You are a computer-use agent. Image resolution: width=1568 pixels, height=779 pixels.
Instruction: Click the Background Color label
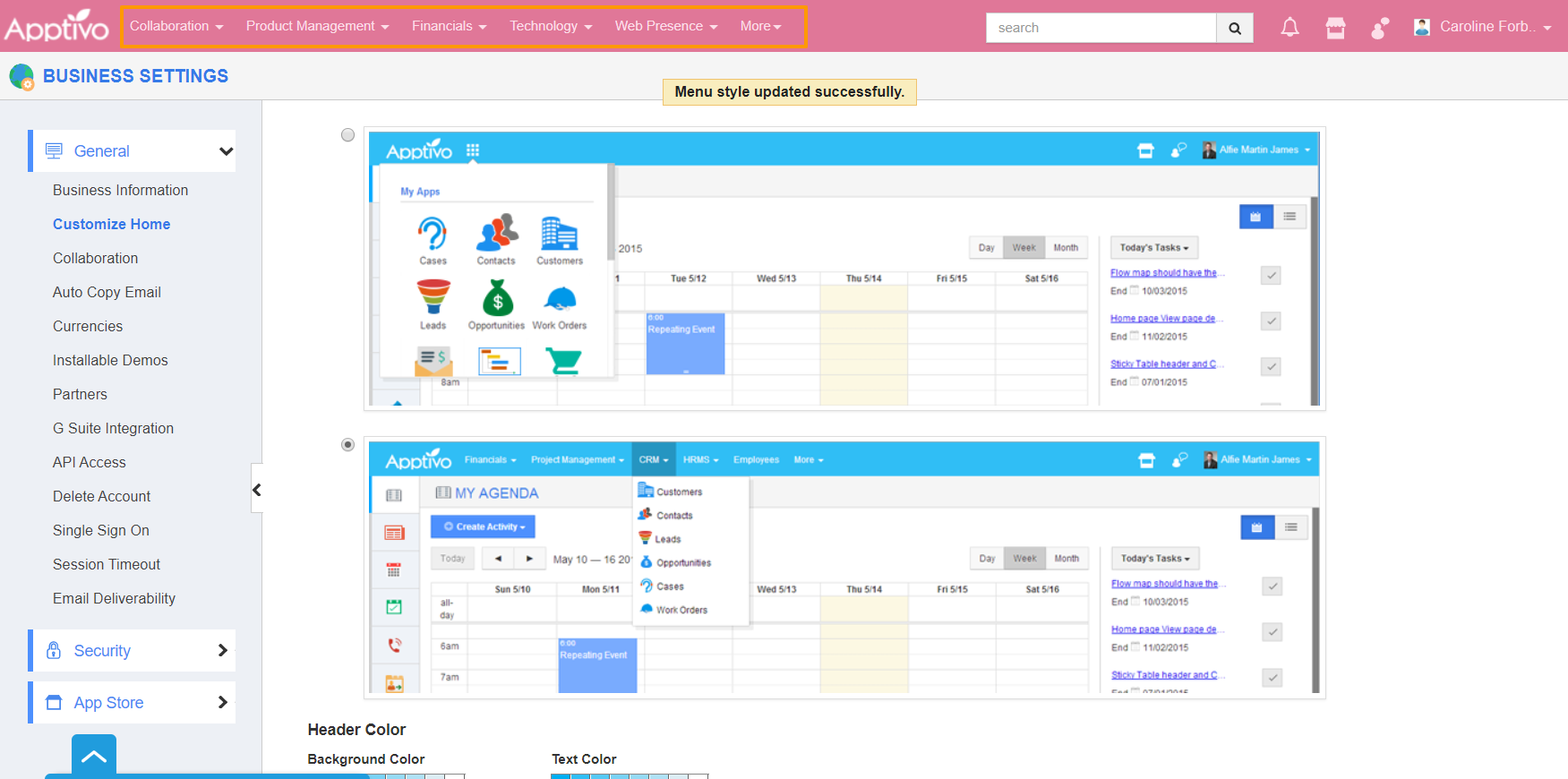pyautogui.click(x=365, y=759)
